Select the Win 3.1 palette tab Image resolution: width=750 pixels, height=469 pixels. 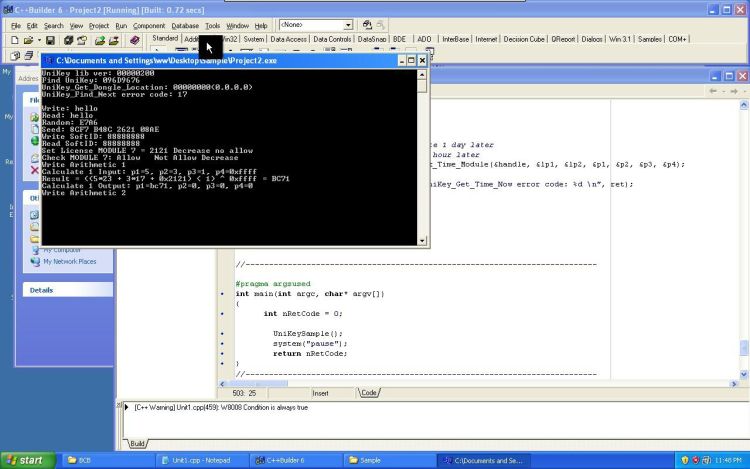click(620, 39)
